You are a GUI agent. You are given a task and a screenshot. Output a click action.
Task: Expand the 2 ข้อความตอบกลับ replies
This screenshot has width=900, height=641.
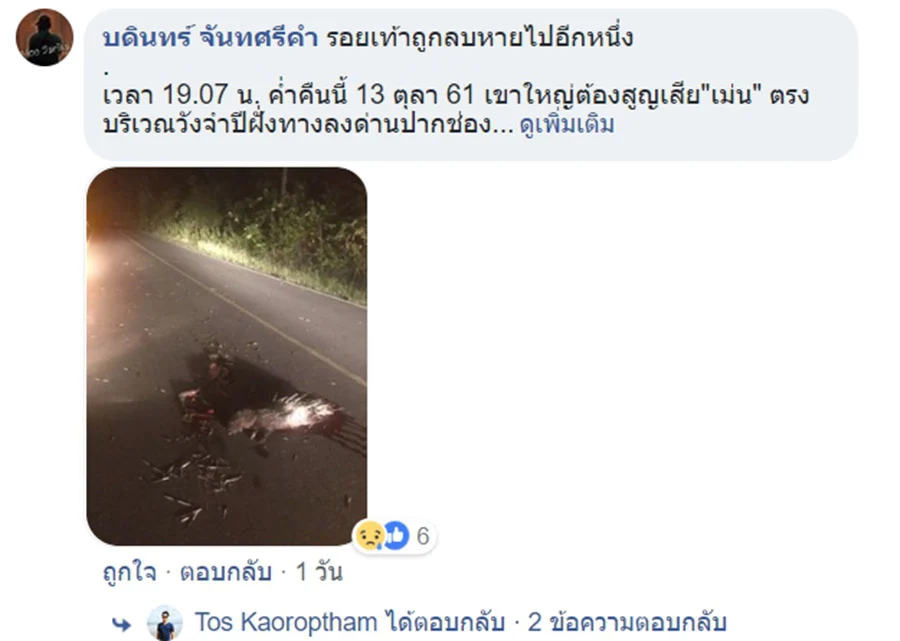pyautogui.click(x=627, y=623)
